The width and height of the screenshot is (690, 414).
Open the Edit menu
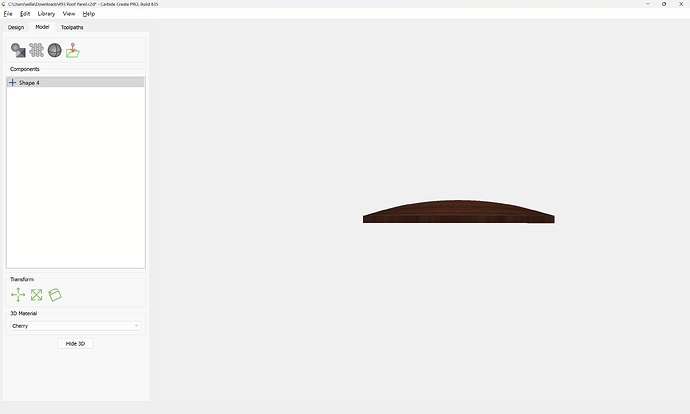click(x=25, y=14)
